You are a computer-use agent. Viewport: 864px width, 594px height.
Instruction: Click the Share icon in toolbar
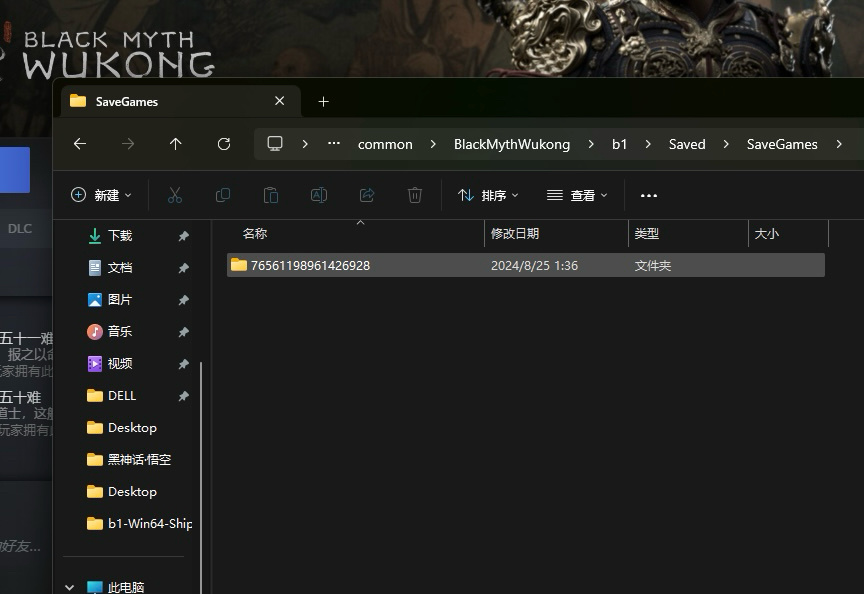pyautogui.click(x=366, y=195)
